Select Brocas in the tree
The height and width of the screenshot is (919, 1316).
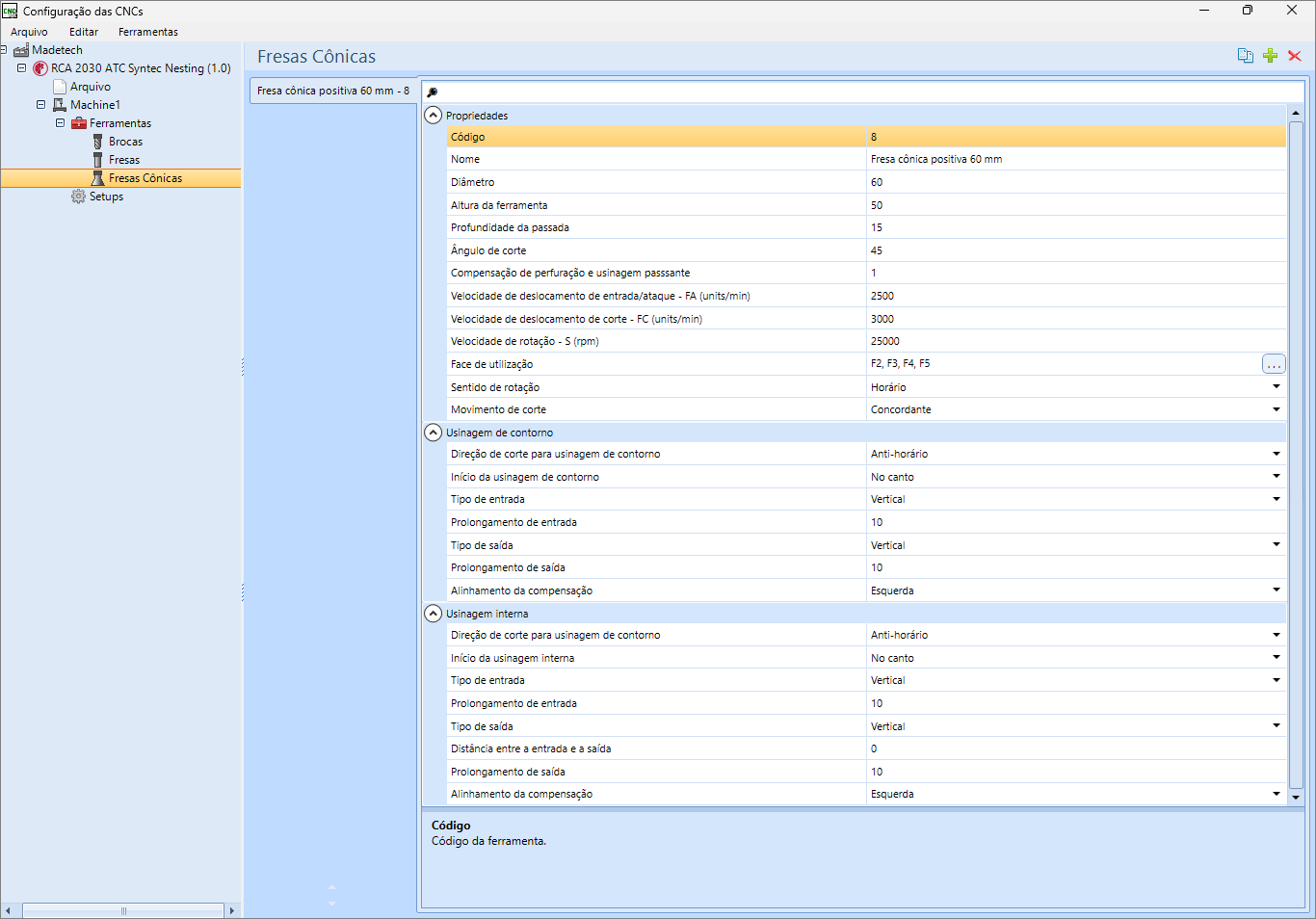tap(125, 142)
